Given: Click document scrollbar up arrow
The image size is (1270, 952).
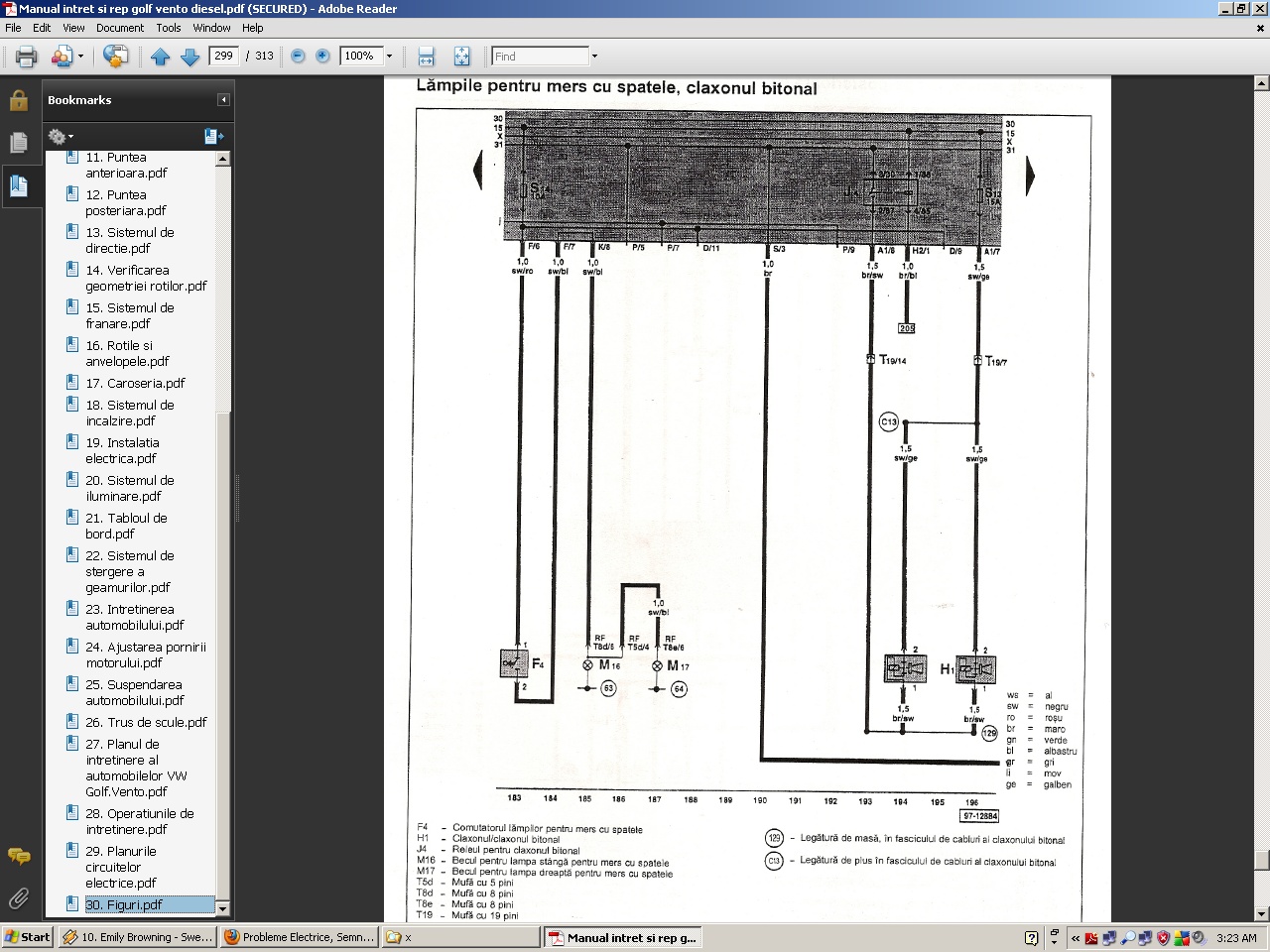Looking at the screenshot, I should click(1261, 83).
